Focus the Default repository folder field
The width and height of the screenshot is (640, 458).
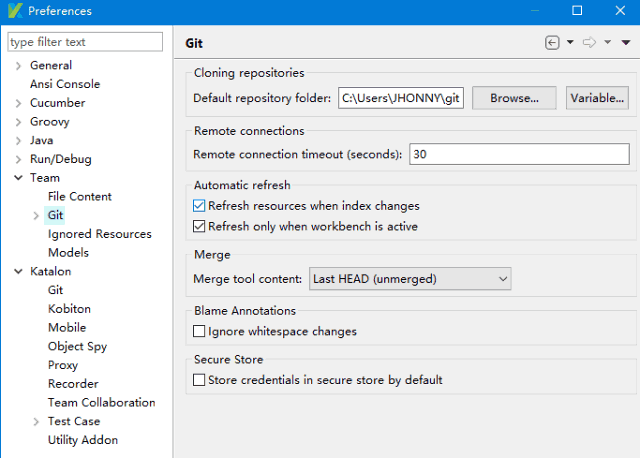tap(401, 98)
